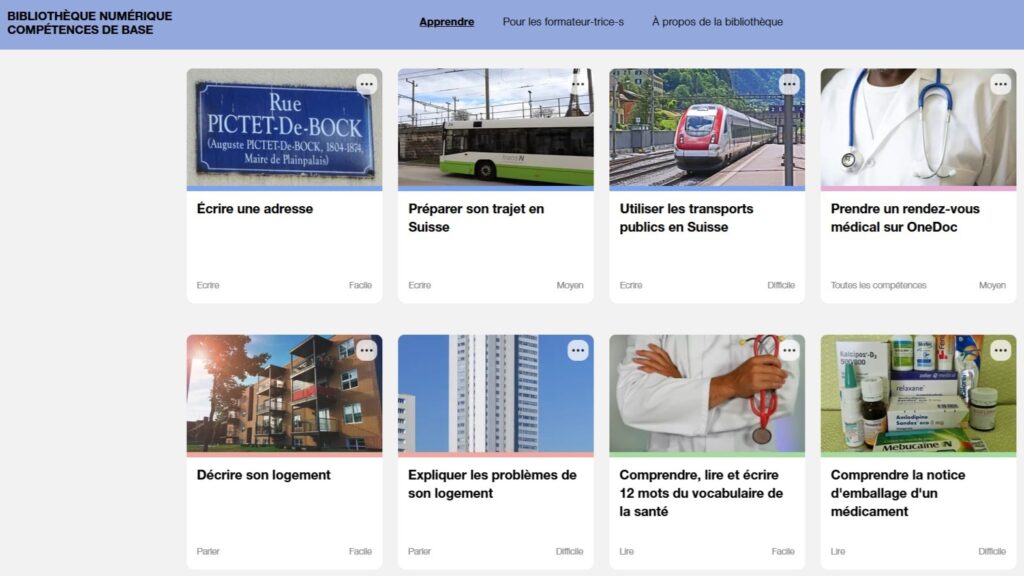This screenshot has width=1024, height=576.
Task: Select the Apprendre tab
Action: tap(447, 22)
